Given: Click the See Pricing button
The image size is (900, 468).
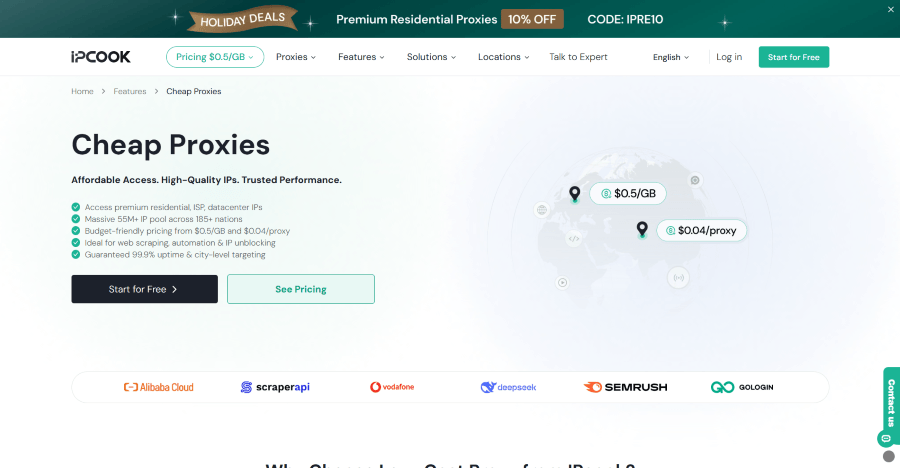Looking at the screenshot, I should (x=300, y=289).
